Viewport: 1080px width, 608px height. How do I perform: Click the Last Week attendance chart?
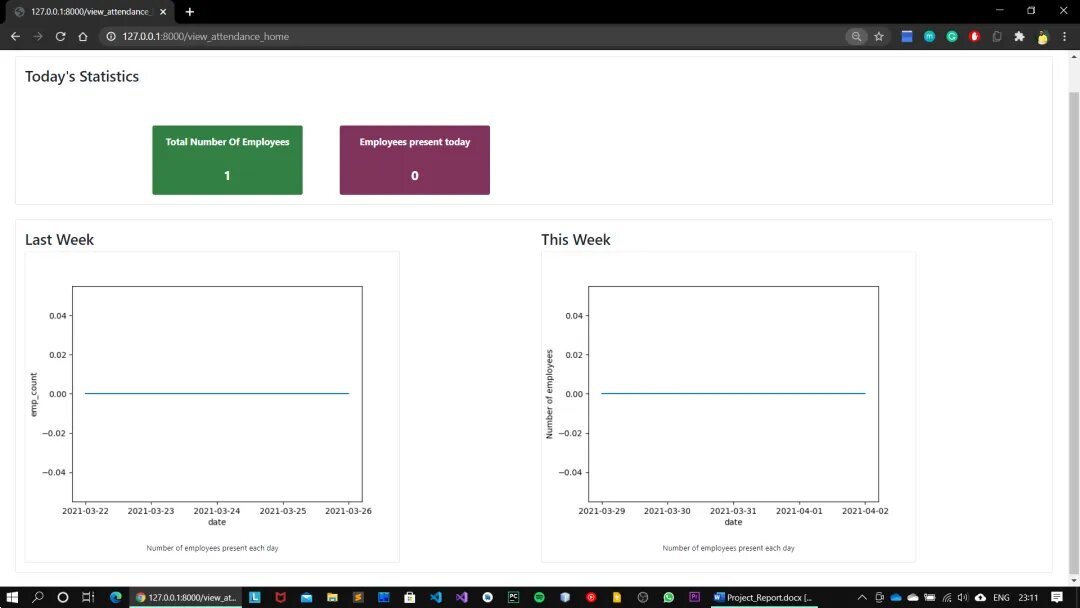tap(212, 407)
